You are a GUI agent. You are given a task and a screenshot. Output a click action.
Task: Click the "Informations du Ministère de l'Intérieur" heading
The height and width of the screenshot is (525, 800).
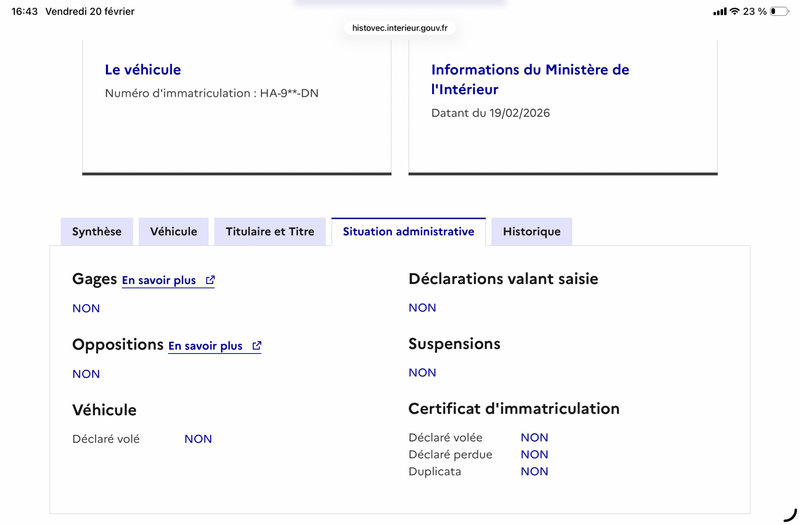(530, 79)
